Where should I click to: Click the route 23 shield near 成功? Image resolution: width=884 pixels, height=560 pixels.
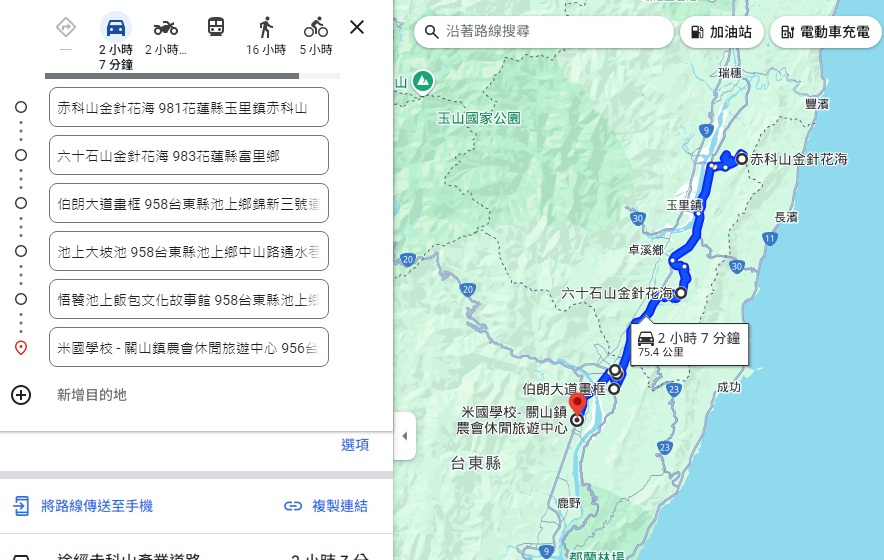(x=674, y=389)
